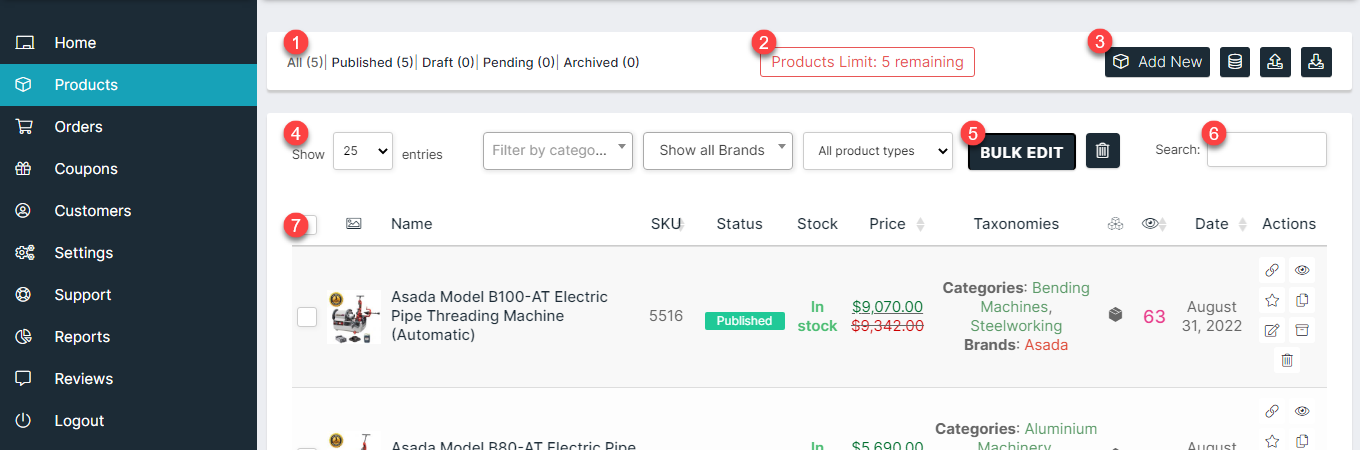This screenshot has height=450, width=1360.
Task: Open the Show all Brands dropdown
Action: (718, 151)
